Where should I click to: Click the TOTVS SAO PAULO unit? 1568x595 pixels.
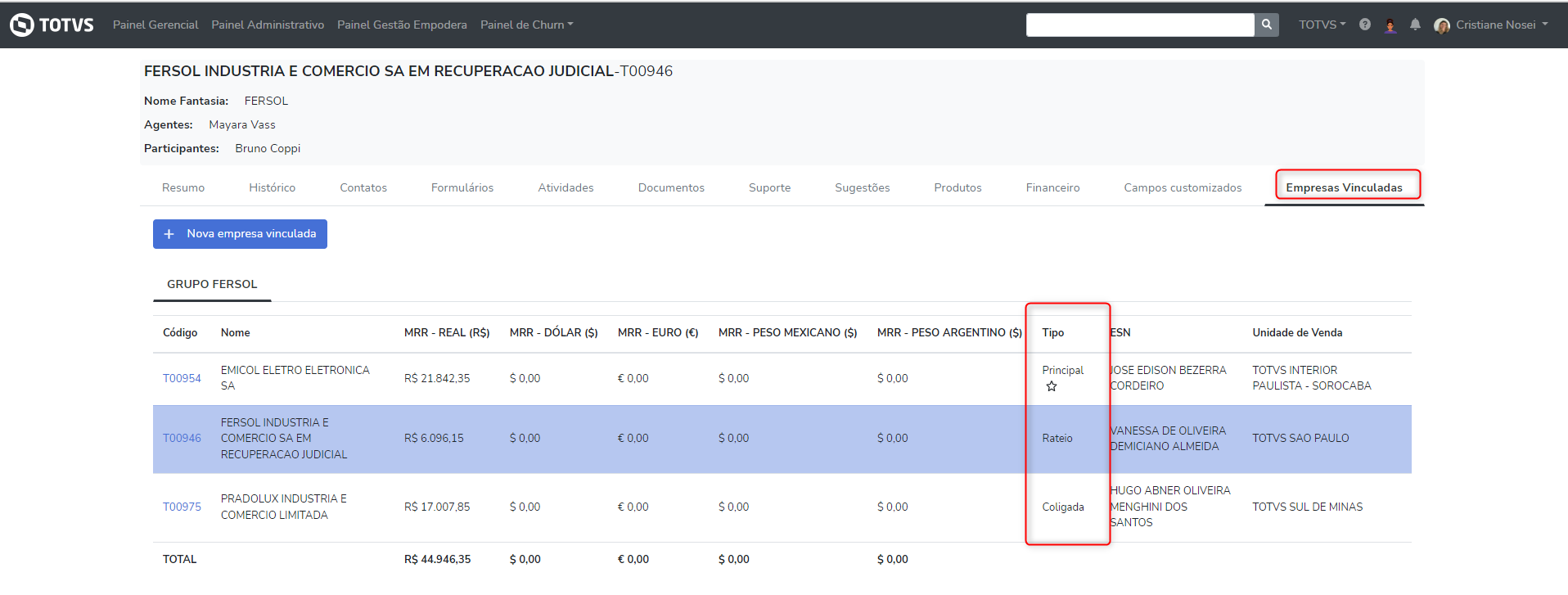1301,438
